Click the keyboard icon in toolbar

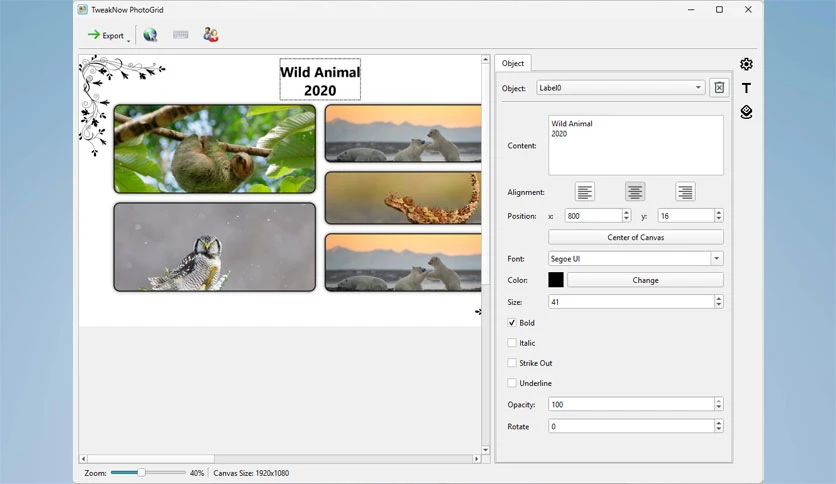(181, 35)
